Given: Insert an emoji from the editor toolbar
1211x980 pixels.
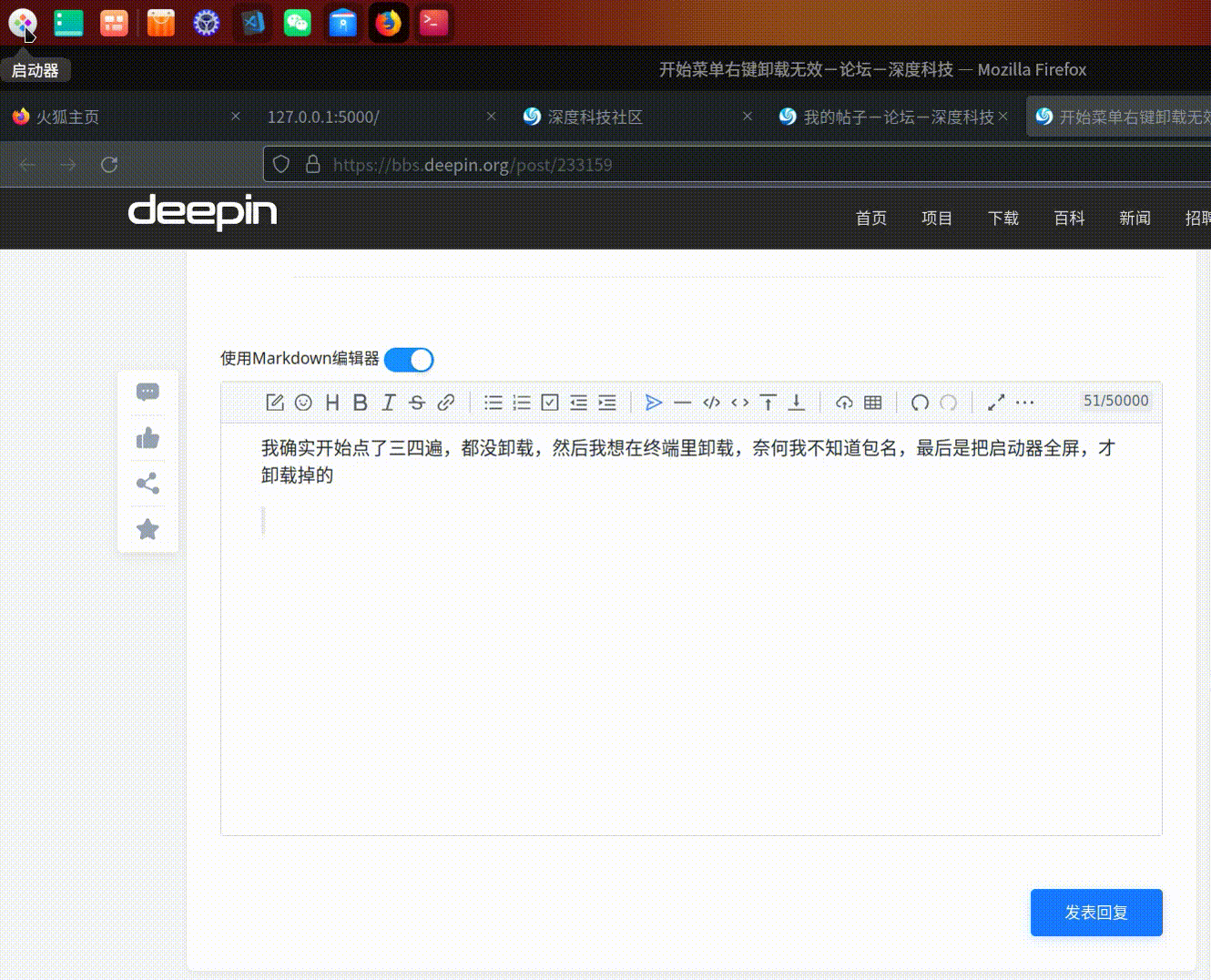Looking at the screenshot, I should pos(303,402).
